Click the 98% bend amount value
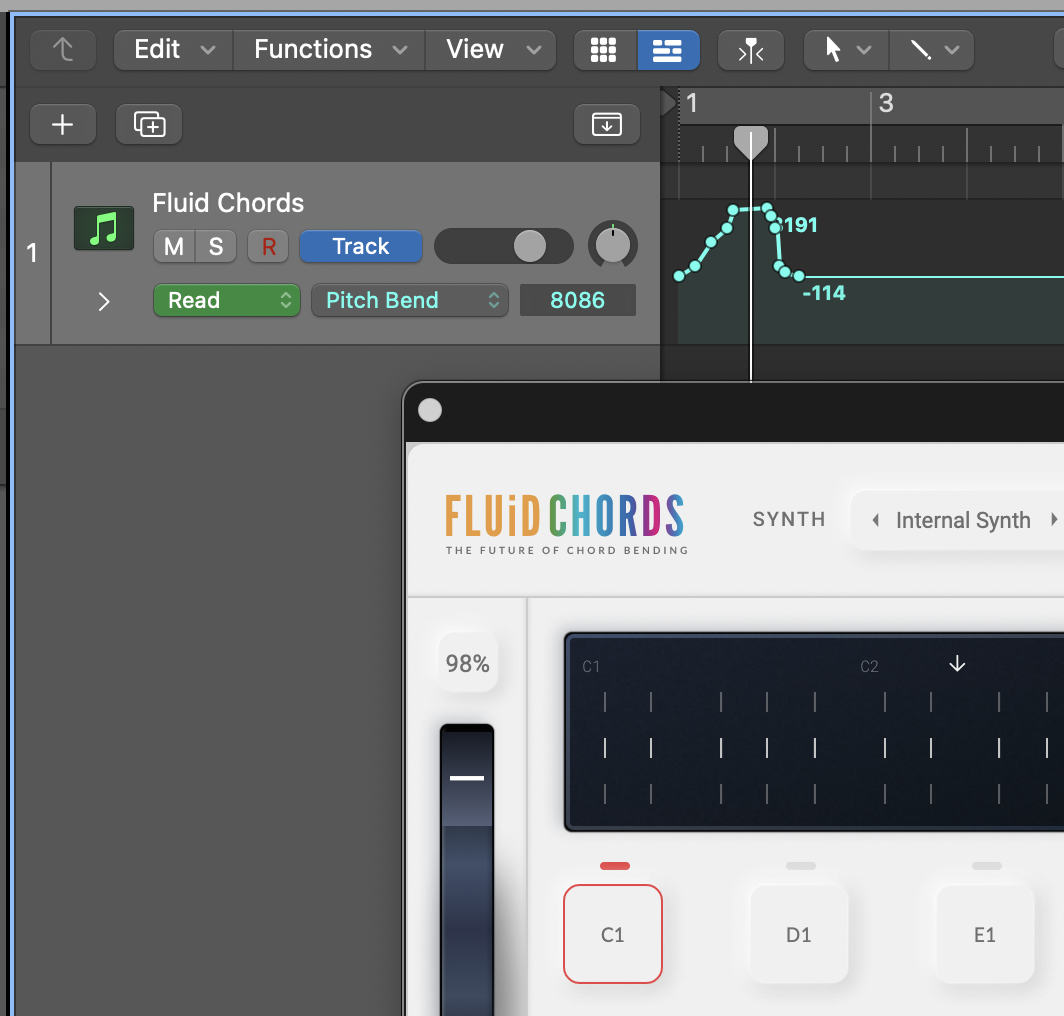The width and height of the screenshot is (1064, 1016). pos(468,663)
